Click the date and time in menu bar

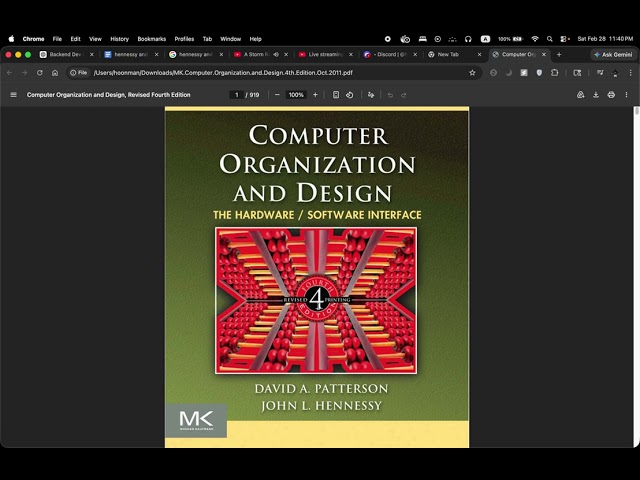coord(605,39)
